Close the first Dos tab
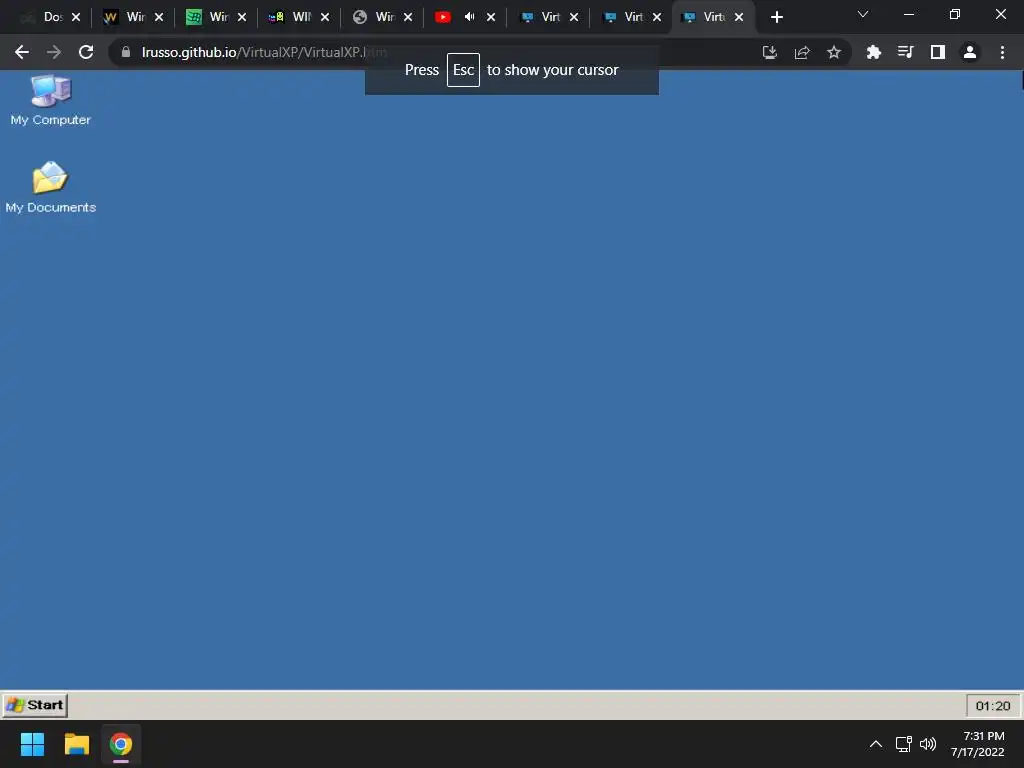This screenshot has height=768, width=1024. click(76, 17)
